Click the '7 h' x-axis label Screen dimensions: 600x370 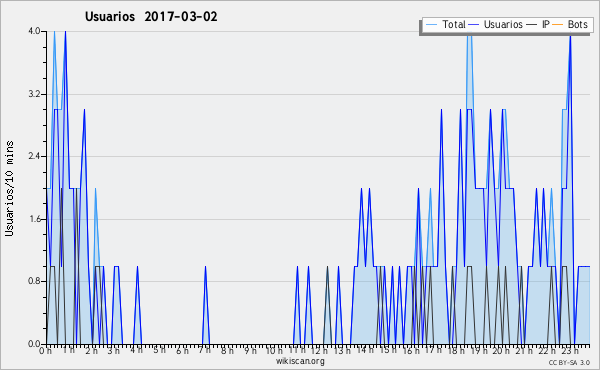204,350
